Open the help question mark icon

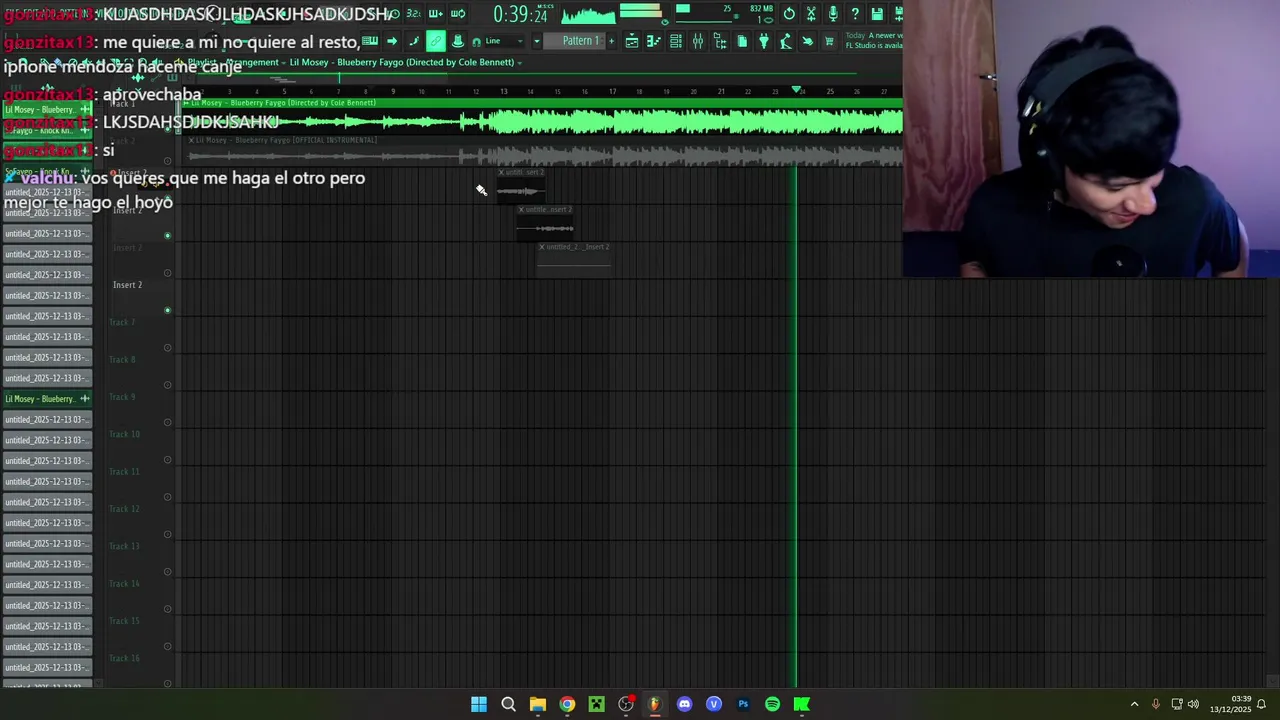pos(855,14)
